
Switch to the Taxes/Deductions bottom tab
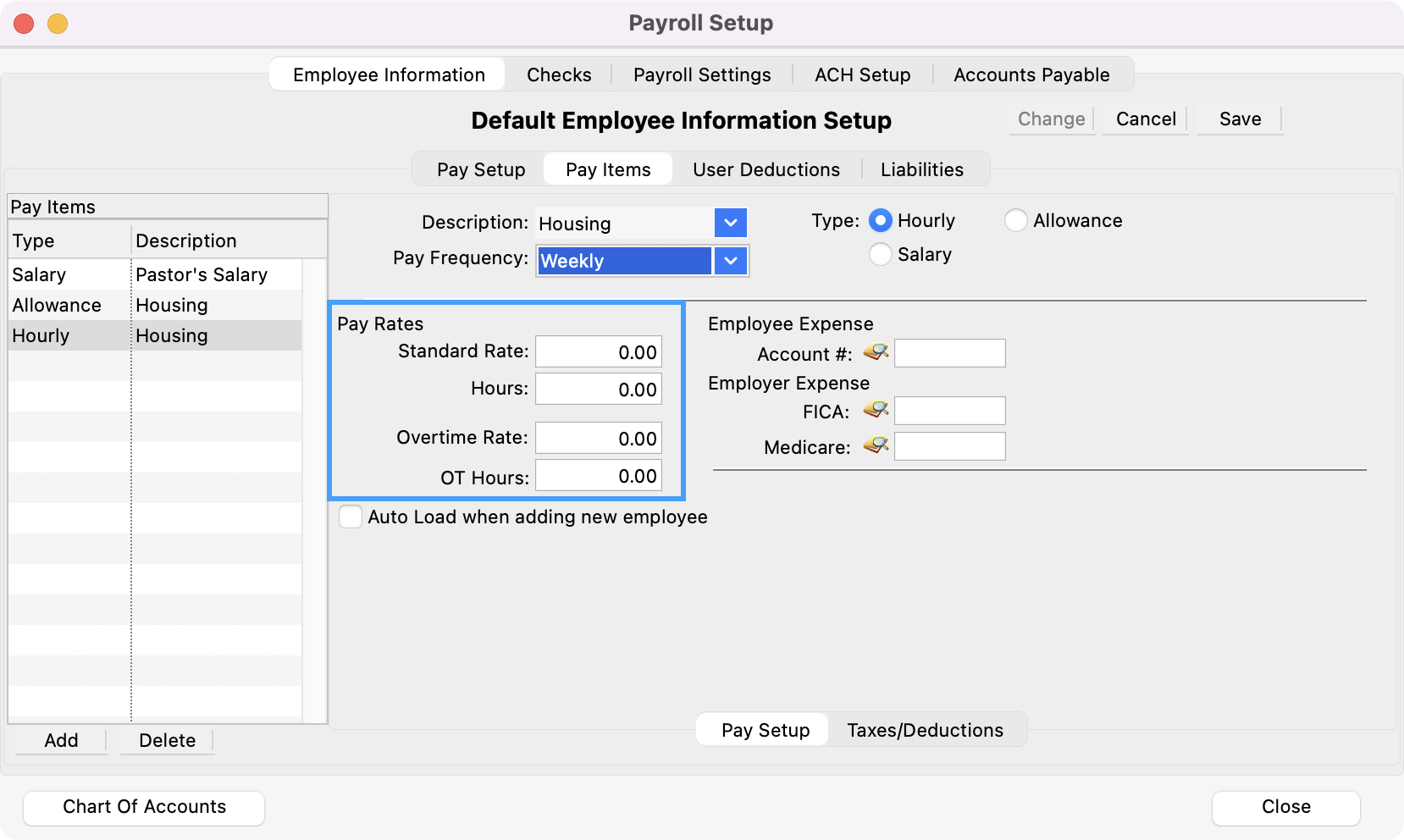[925, 730]
